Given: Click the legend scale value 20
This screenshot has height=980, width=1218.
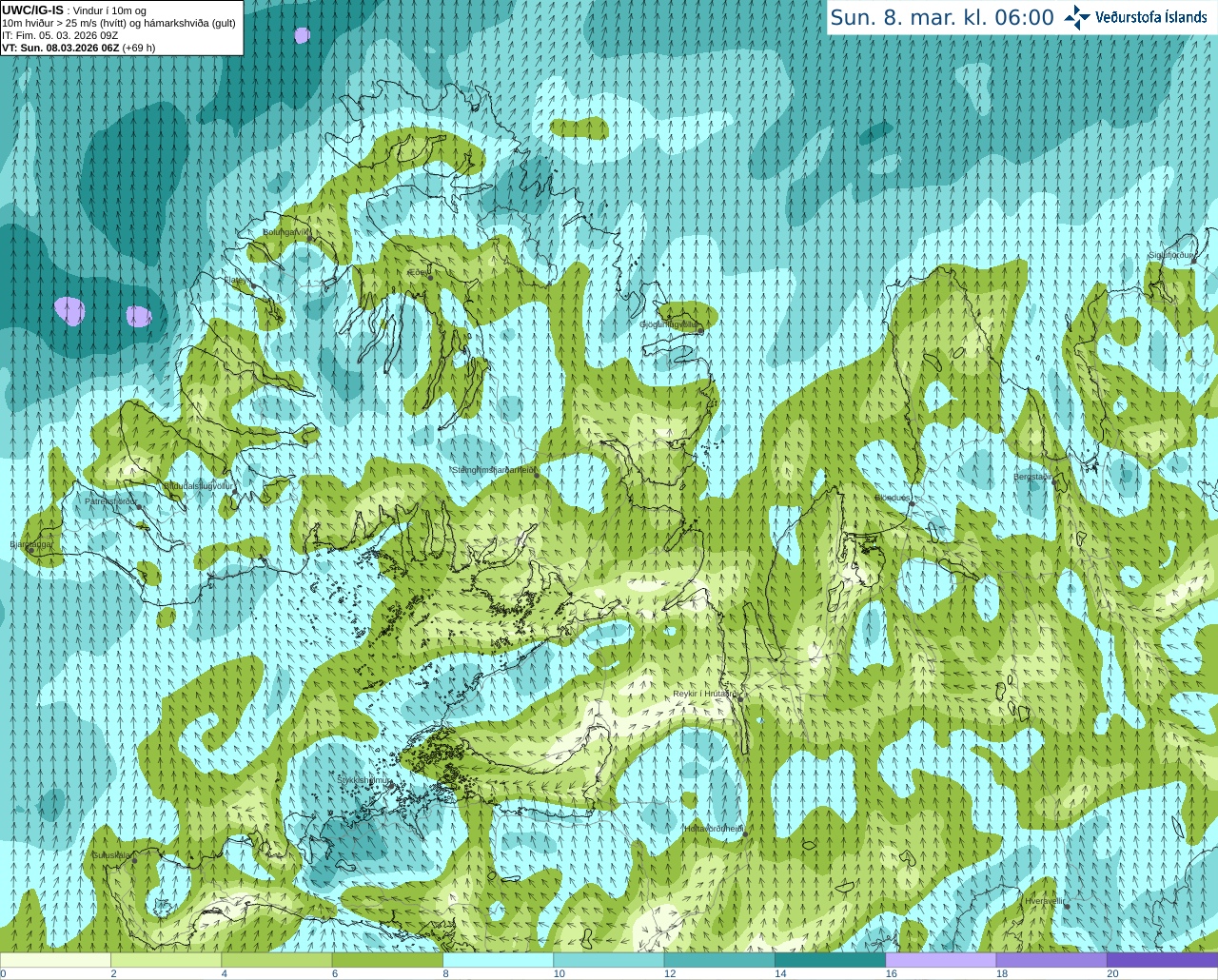Looking at the screenshot, I should (x=1112, y=973).
